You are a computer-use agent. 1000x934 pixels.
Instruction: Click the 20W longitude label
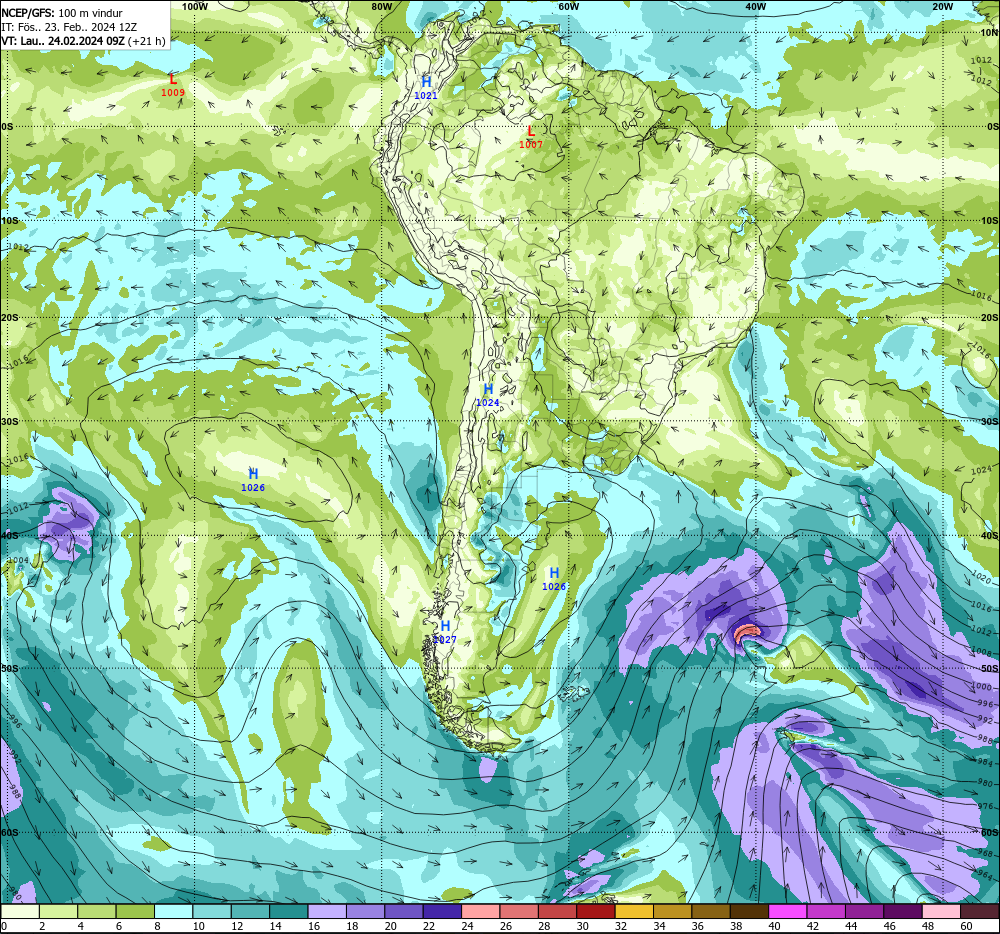pyautogui.click(x=943, y=6)
